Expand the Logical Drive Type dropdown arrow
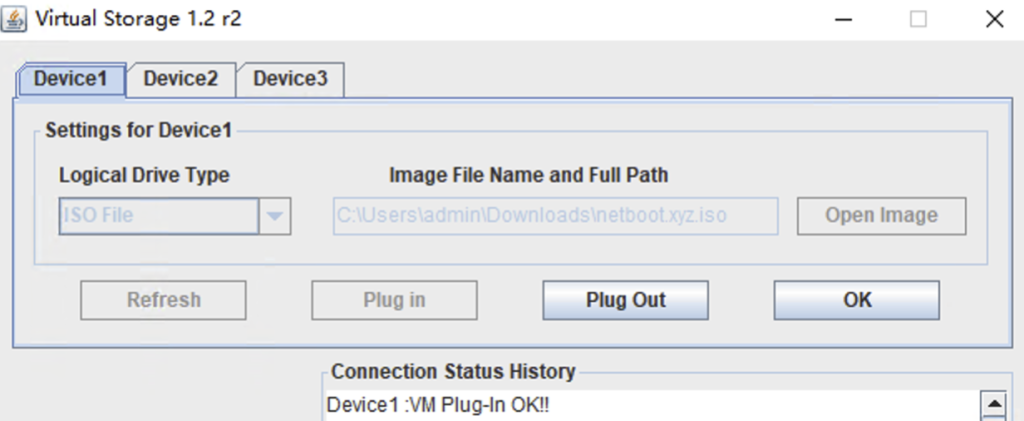Viewport: 1024px width, 421px height. [x=275, y=215]
